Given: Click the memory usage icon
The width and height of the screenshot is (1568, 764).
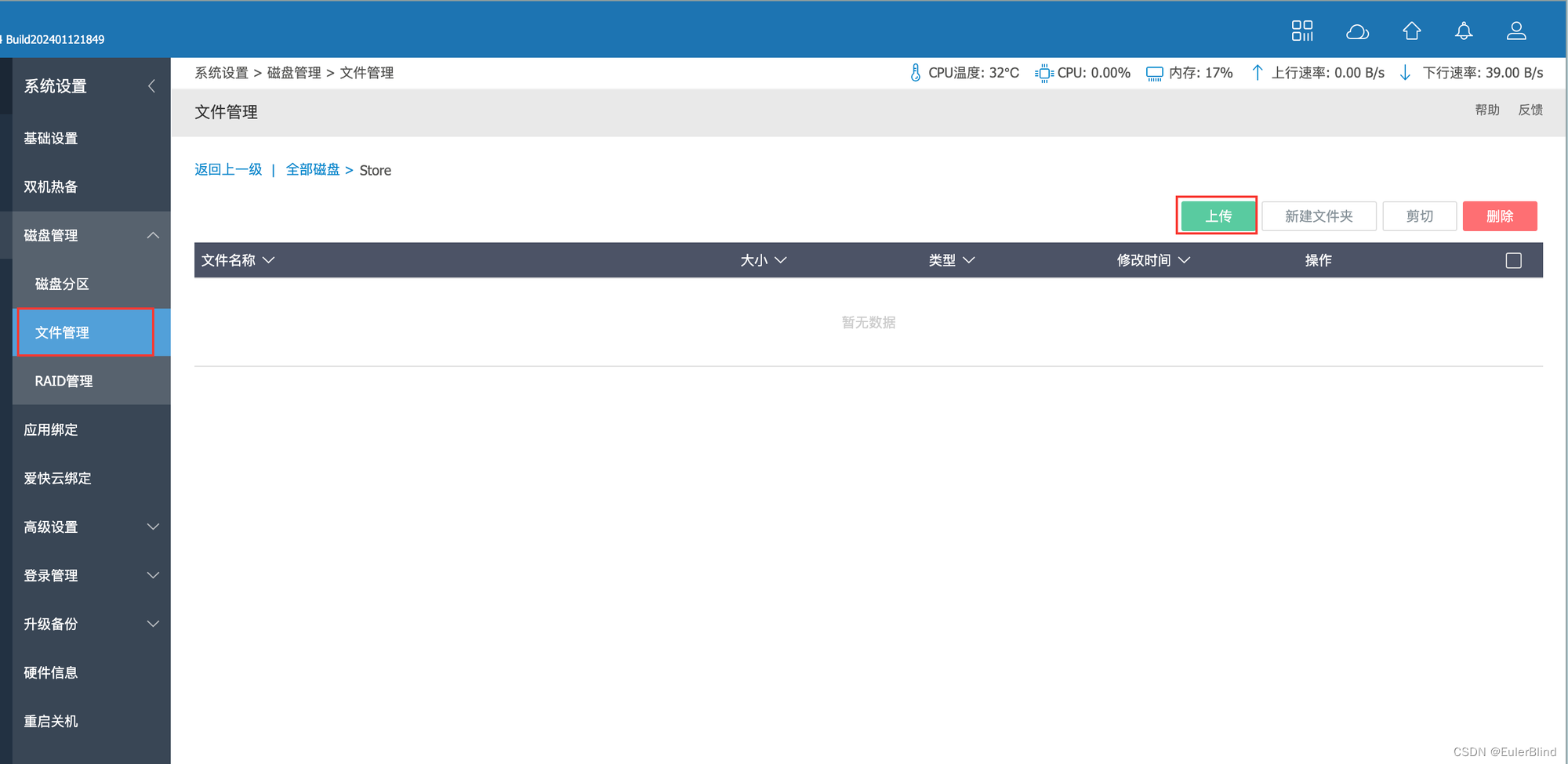Looking at the screenshot, I should pyautogui.click(x=1154, y=73).
